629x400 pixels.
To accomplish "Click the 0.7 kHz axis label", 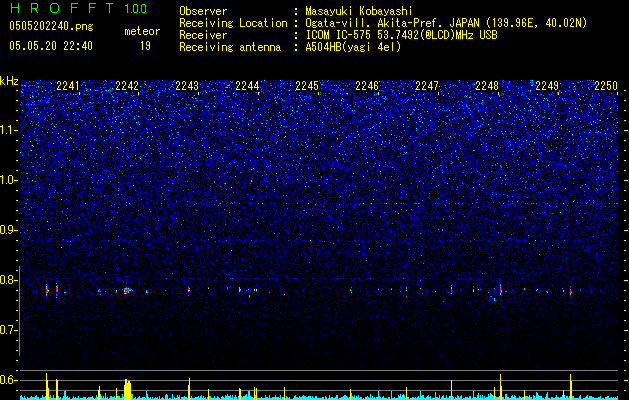I will tap(9, 330).
